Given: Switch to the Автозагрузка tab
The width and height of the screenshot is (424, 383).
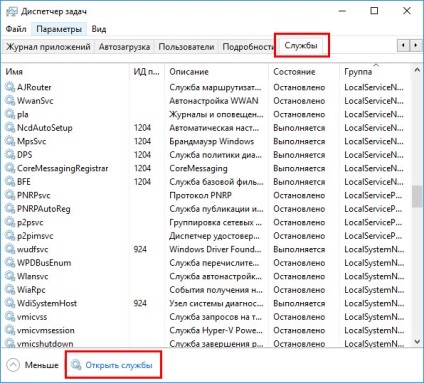Looking at the screenshot, I should click(124, 47).
